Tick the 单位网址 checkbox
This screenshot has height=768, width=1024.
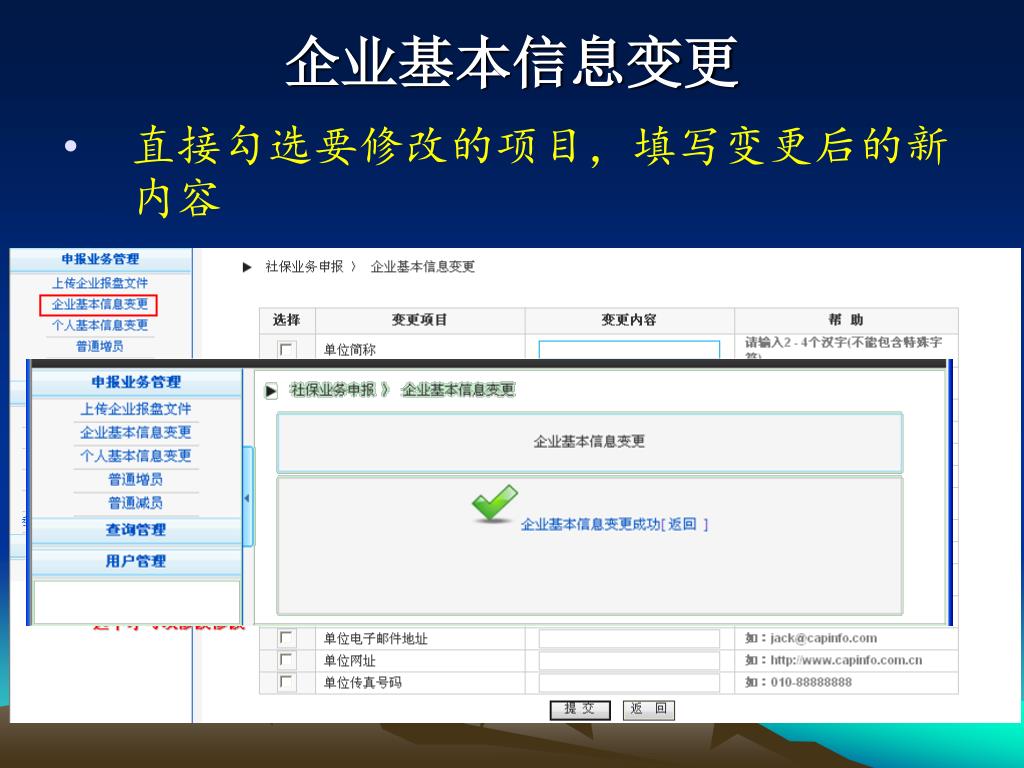286,660
